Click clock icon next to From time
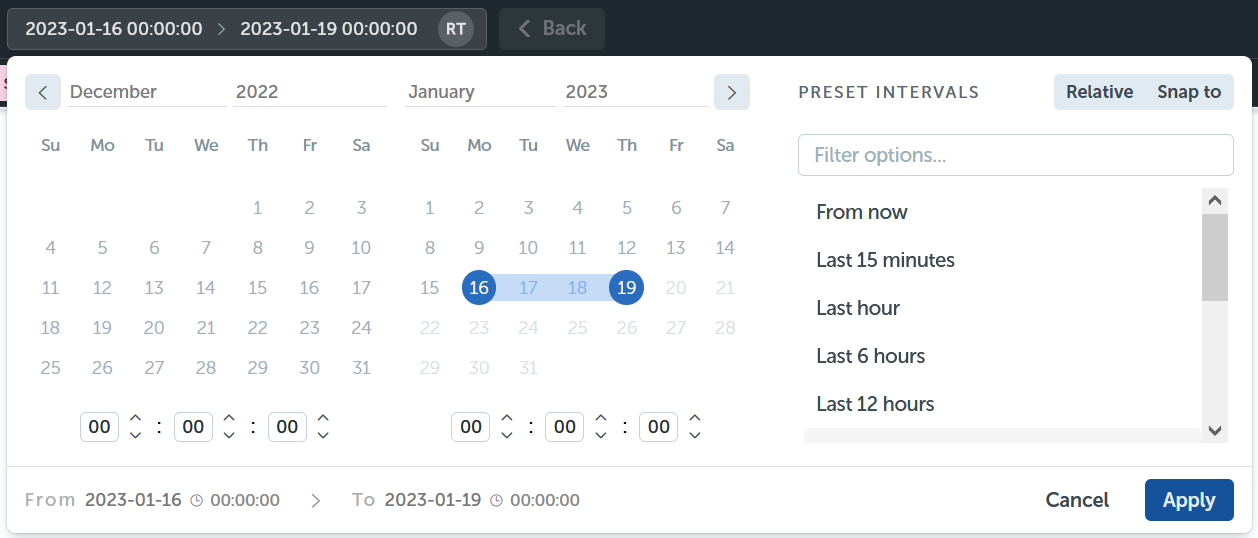 pyautogui.click(x=196, y=500)
